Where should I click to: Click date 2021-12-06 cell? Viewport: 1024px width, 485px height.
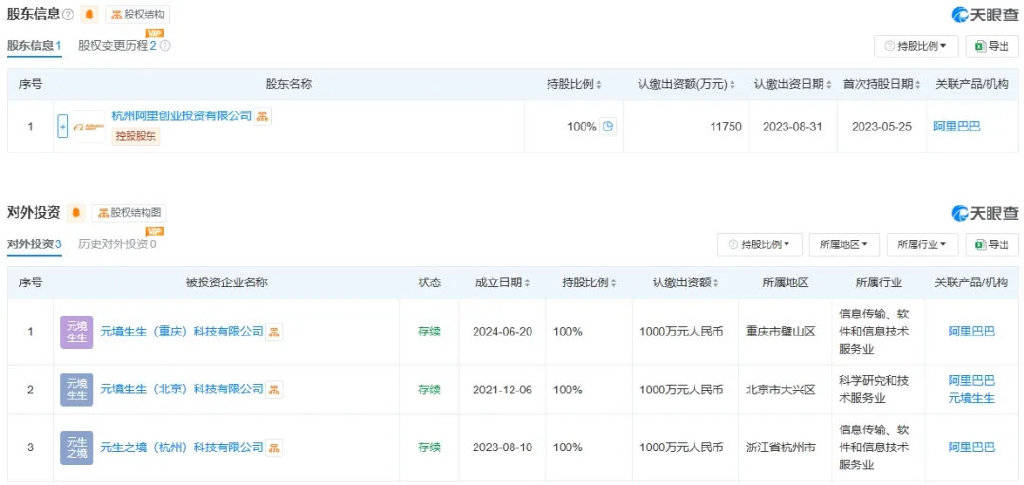tap(502, 390)
